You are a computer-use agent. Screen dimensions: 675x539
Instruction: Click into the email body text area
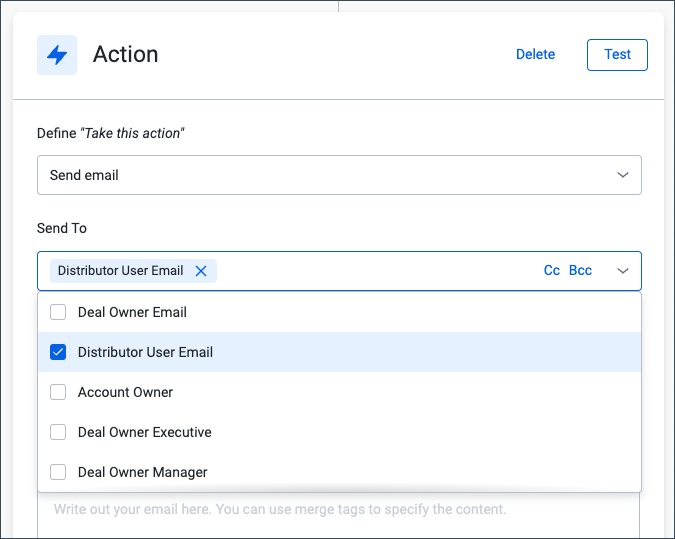point(339,515)
